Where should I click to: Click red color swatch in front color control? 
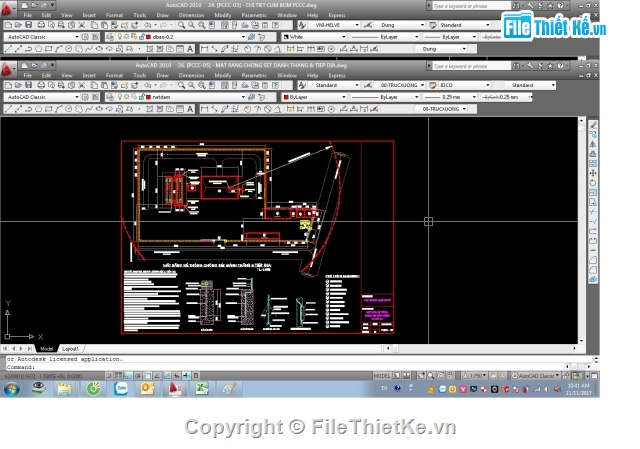click(x=286, y=97)
